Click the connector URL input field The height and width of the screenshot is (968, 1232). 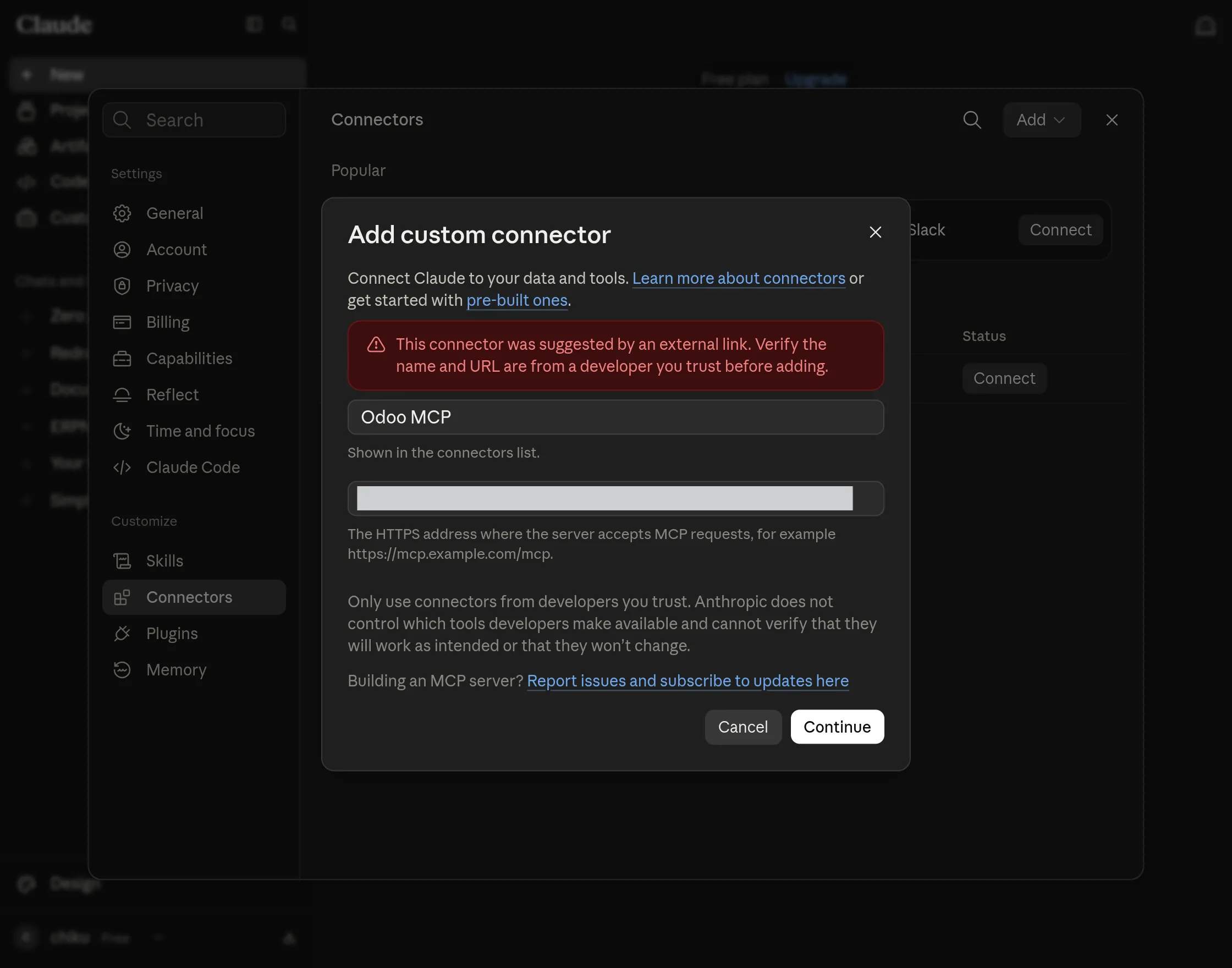pos(615,498)
